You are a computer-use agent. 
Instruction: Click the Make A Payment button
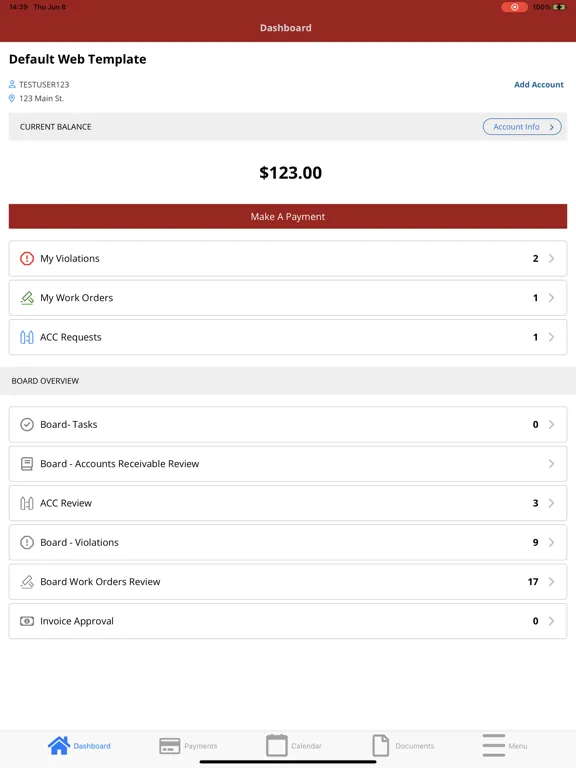[288, 216]
